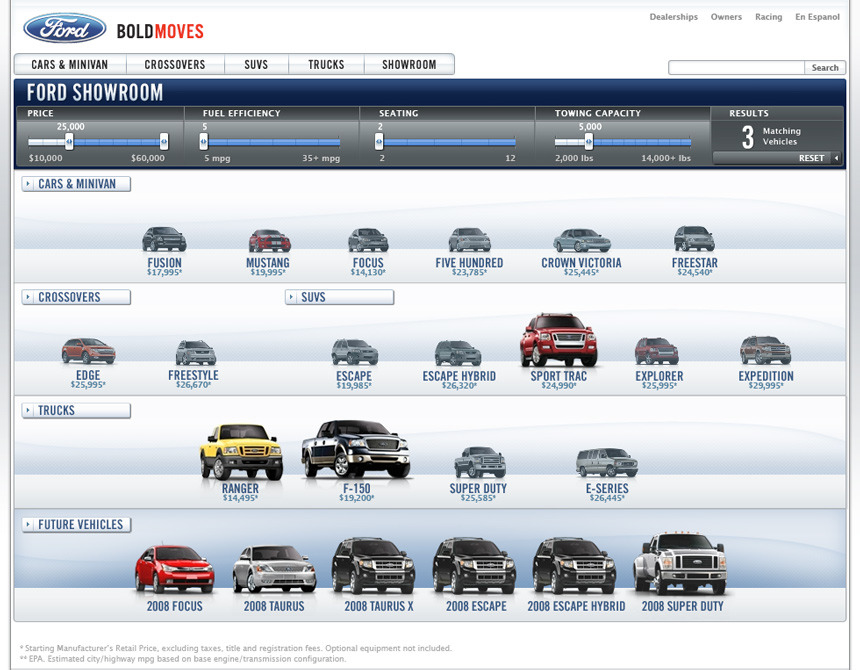Click the Ranger $14,495 price text

tap(240, 498)
